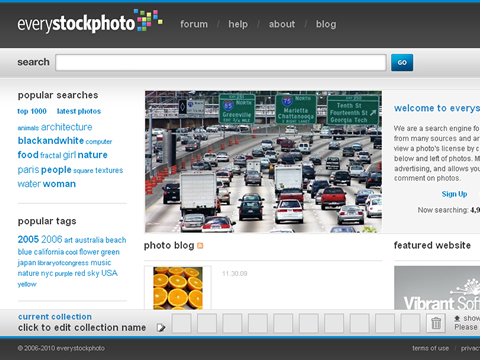Click the trash can icon to empty collection

click(x=436, y=323)
